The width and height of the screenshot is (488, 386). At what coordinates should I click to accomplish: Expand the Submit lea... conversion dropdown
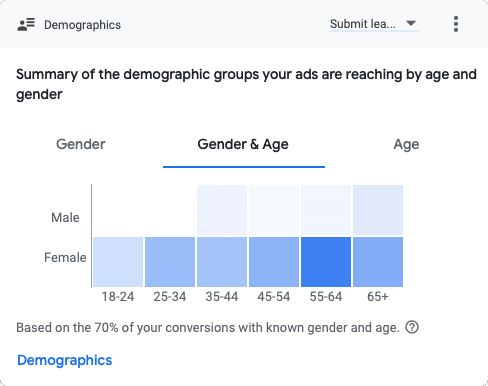click(x=375, y=24)
